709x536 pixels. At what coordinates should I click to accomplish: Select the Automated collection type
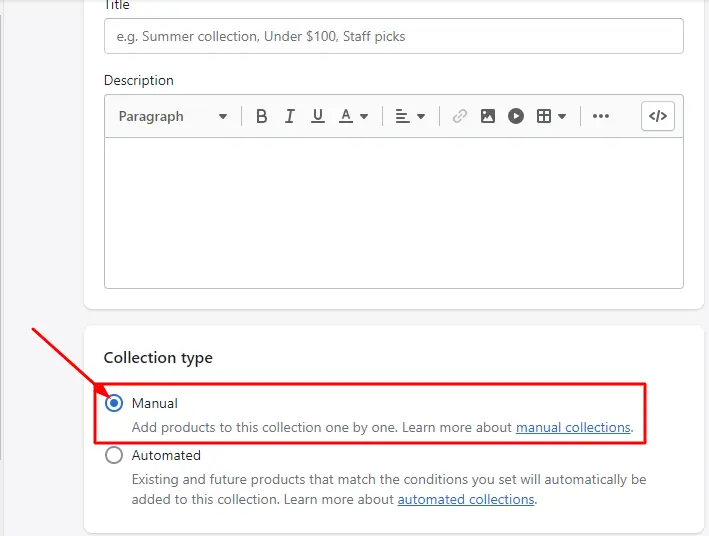tap(114, 455)
